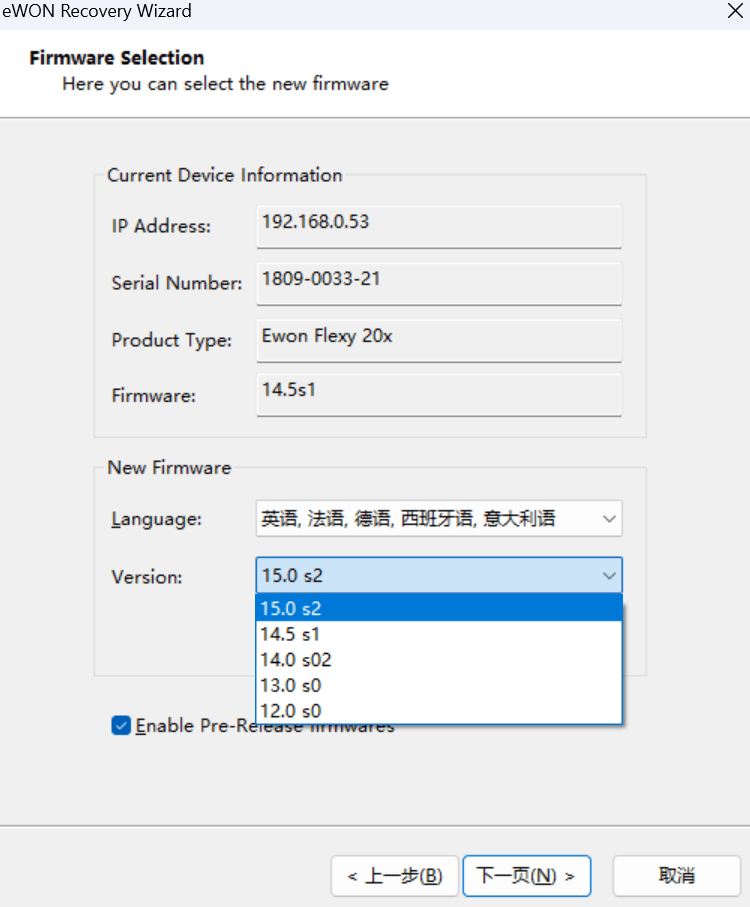750x907 pixels.
Task: Open the Language dropdown
Action: (x=439, y=518)
